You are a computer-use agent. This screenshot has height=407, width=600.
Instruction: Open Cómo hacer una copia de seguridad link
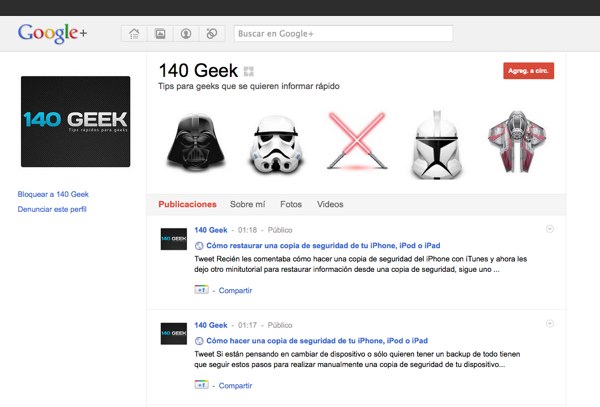click(317, 340)
